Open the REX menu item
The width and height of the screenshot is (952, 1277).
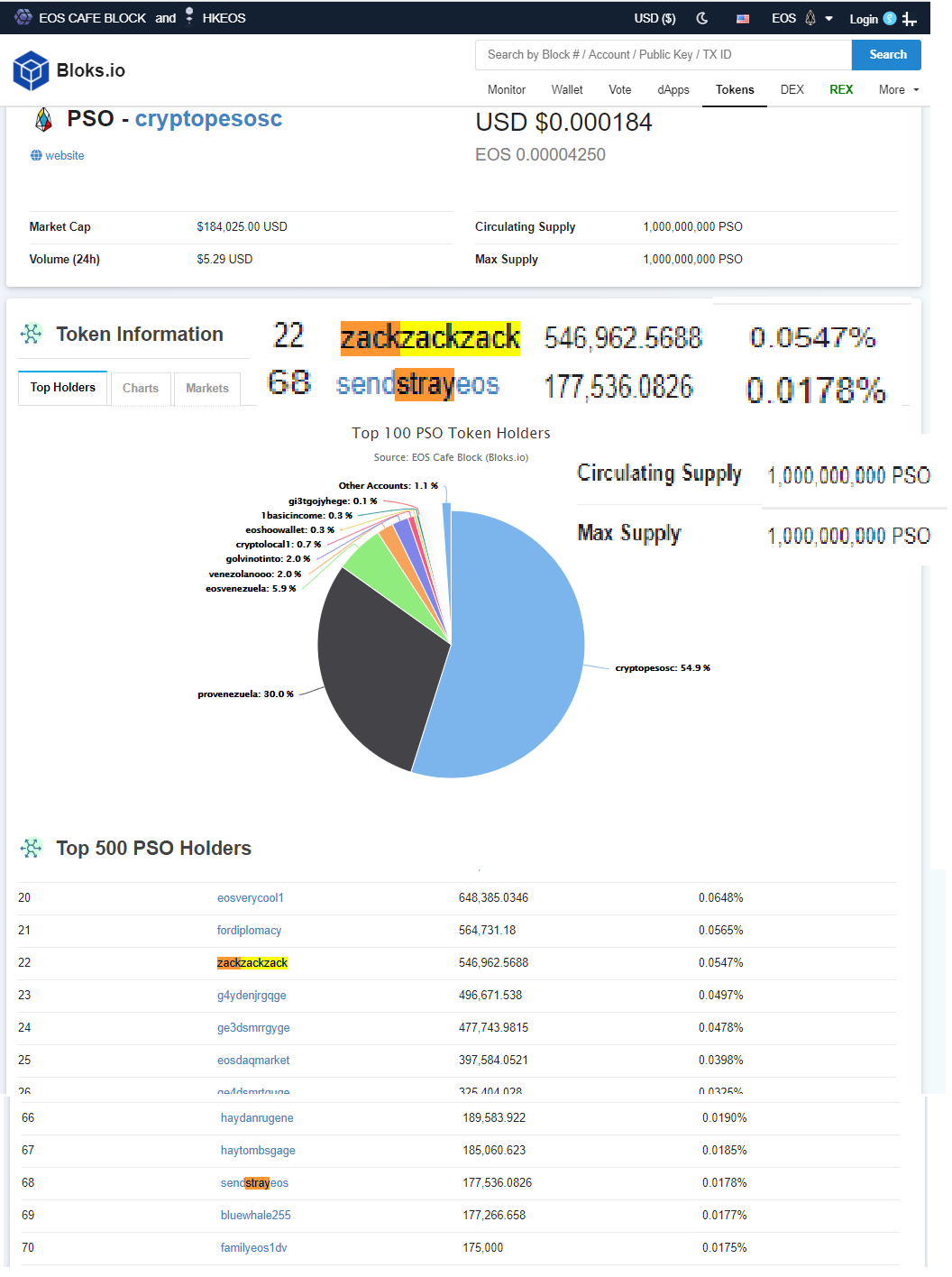840,90
